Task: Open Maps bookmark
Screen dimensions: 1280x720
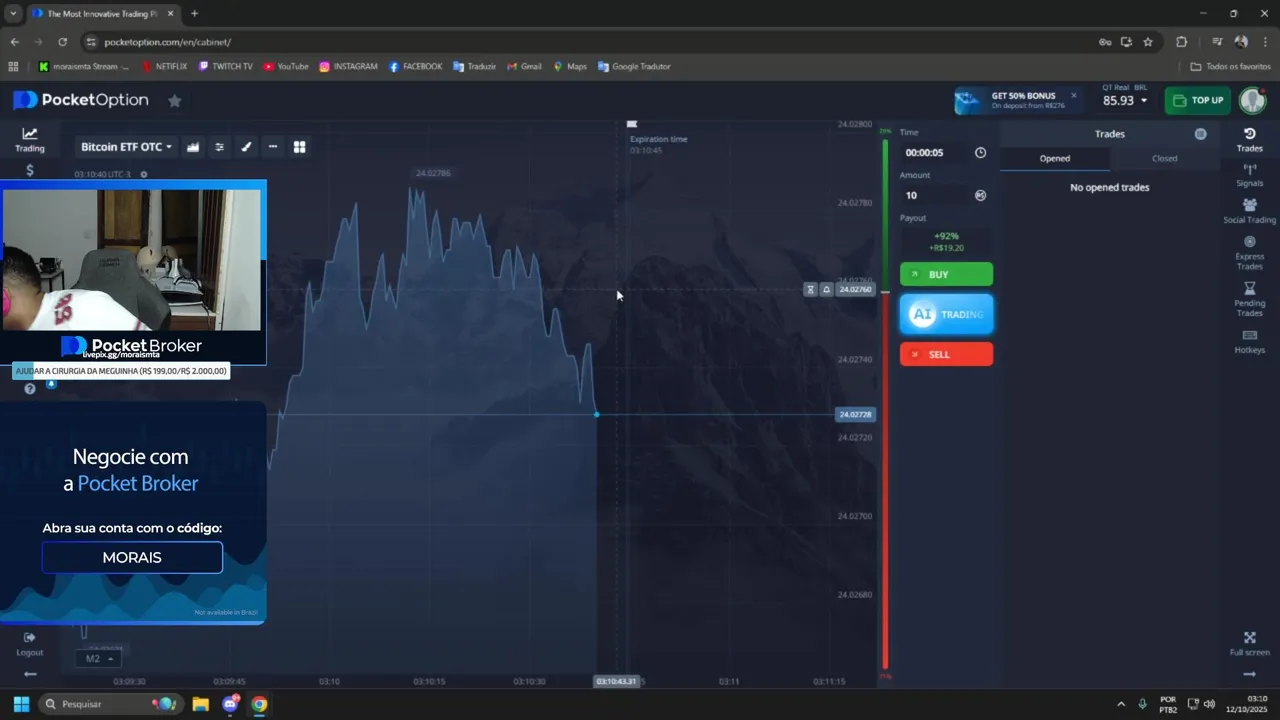Action: coord(570,67)
